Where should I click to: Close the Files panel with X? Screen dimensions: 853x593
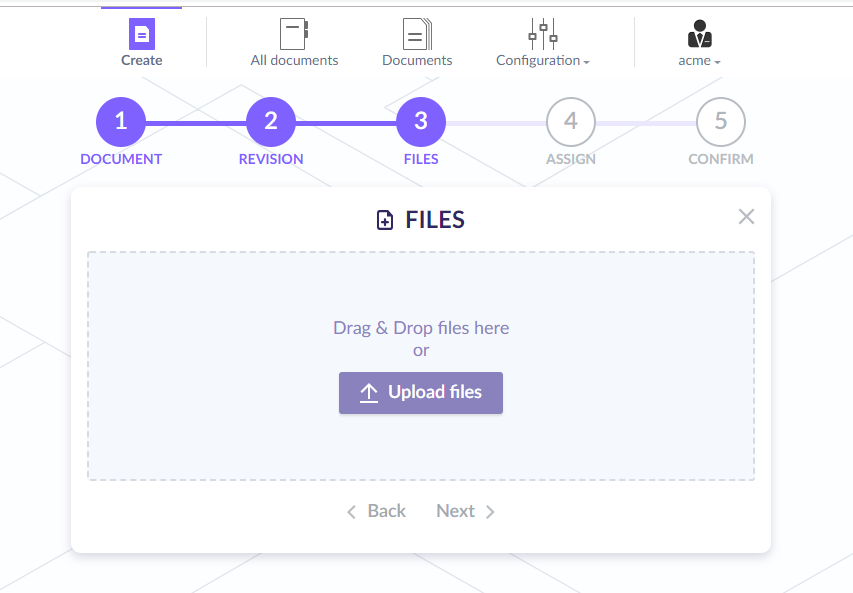(746, 217)
